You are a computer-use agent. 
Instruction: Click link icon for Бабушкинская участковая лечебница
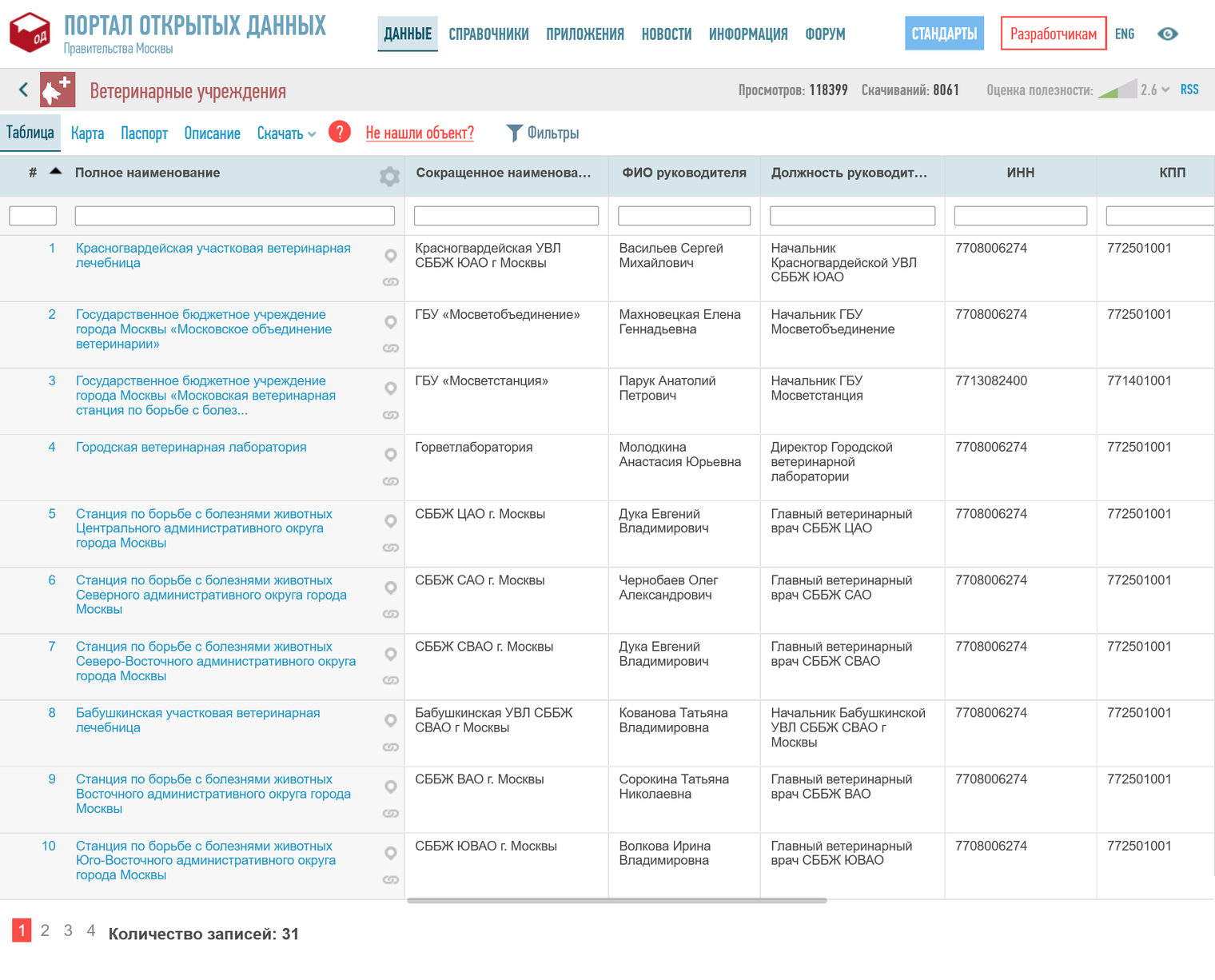391,747
